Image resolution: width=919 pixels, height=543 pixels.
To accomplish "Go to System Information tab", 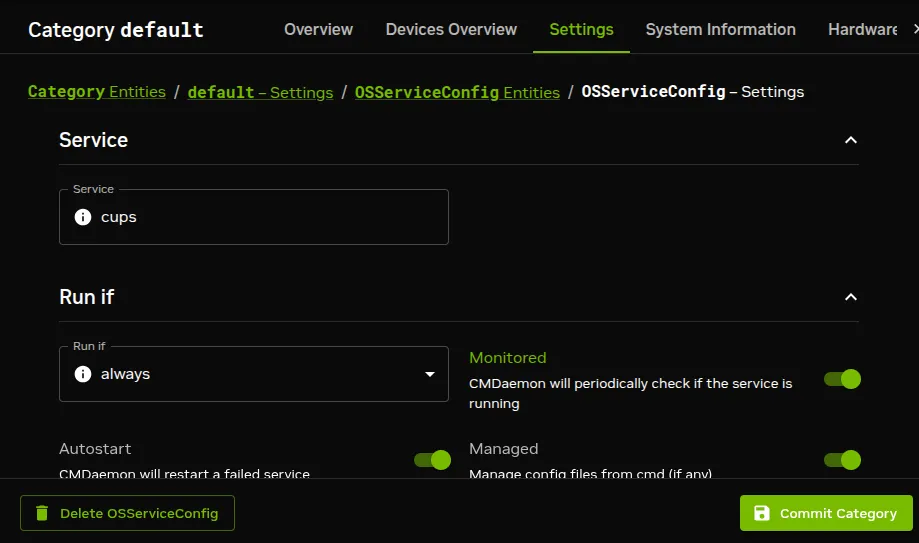I will (x=720, y=29).
